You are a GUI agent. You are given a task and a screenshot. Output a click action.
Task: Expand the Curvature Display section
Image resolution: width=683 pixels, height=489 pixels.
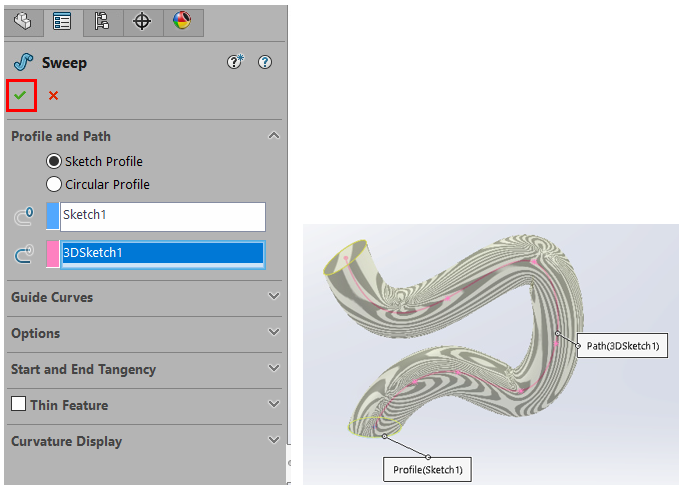pyautogui.click(x=274, y=440)
